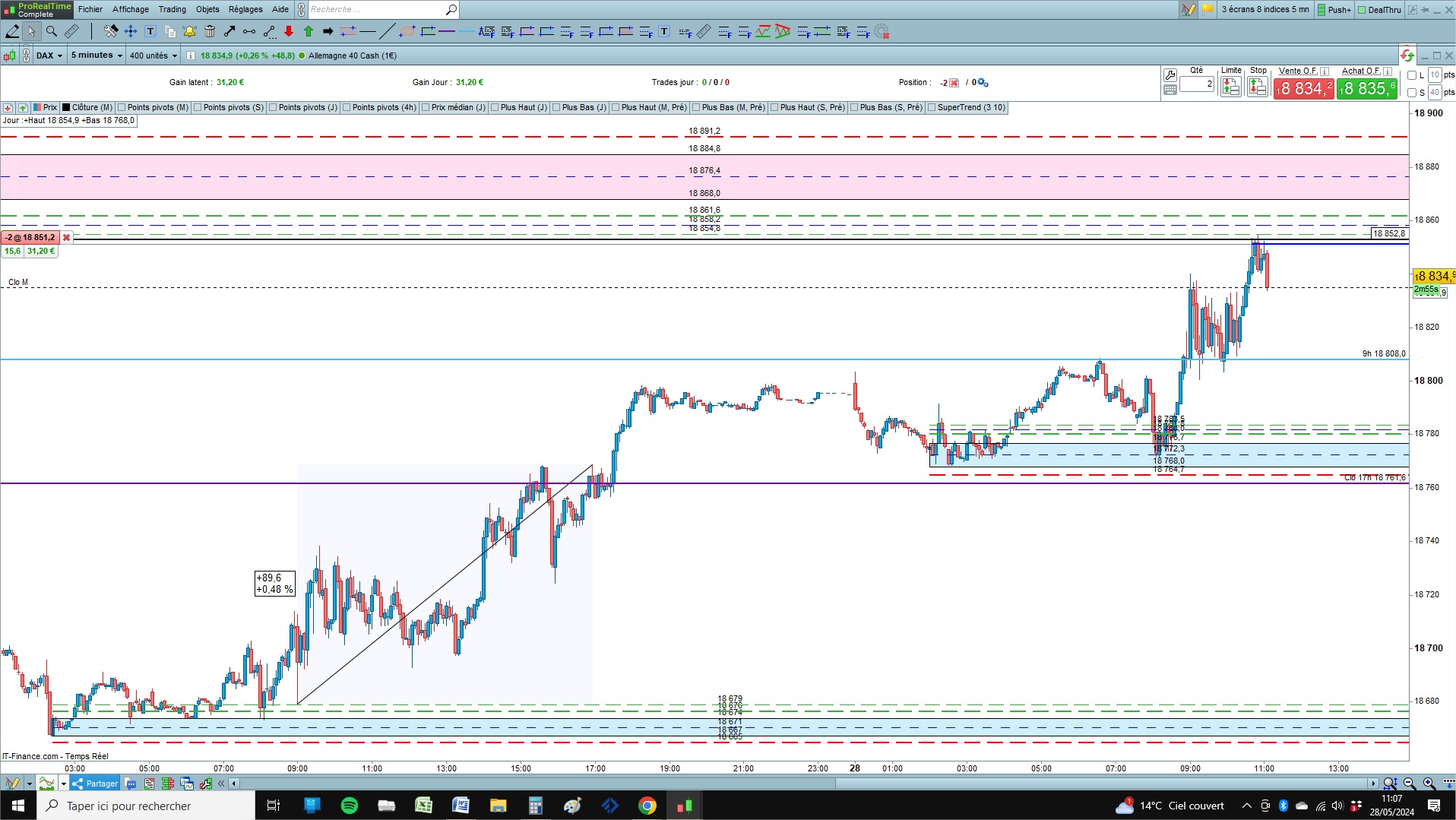Select the red down arrow tool
This screenshot has height=820, width=1456.
coord(289,31)
